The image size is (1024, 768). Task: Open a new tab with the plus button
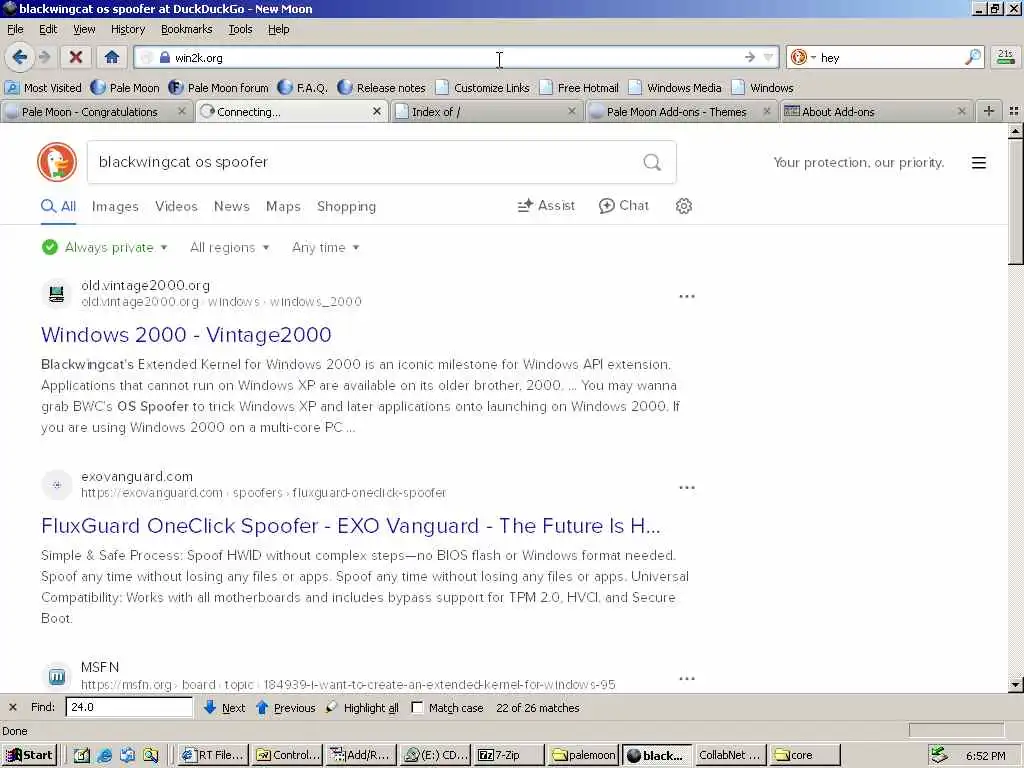(989, 112)
